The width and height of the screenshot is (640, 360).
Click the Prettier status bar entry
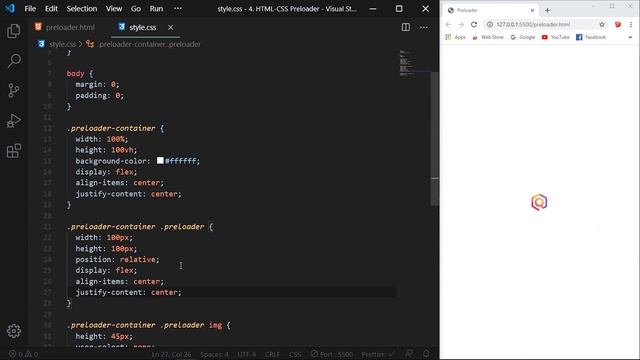point(378,354)
